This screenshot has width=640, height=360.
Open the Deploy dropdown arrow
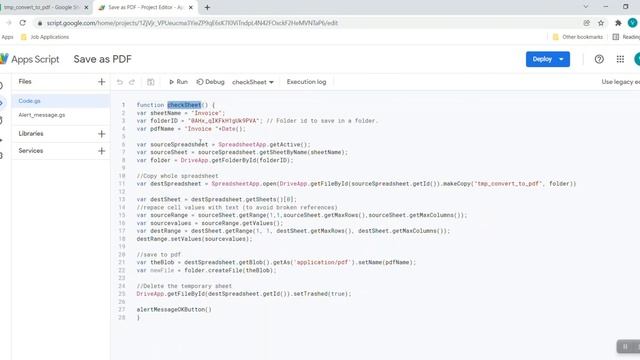[x=562, y=59]
